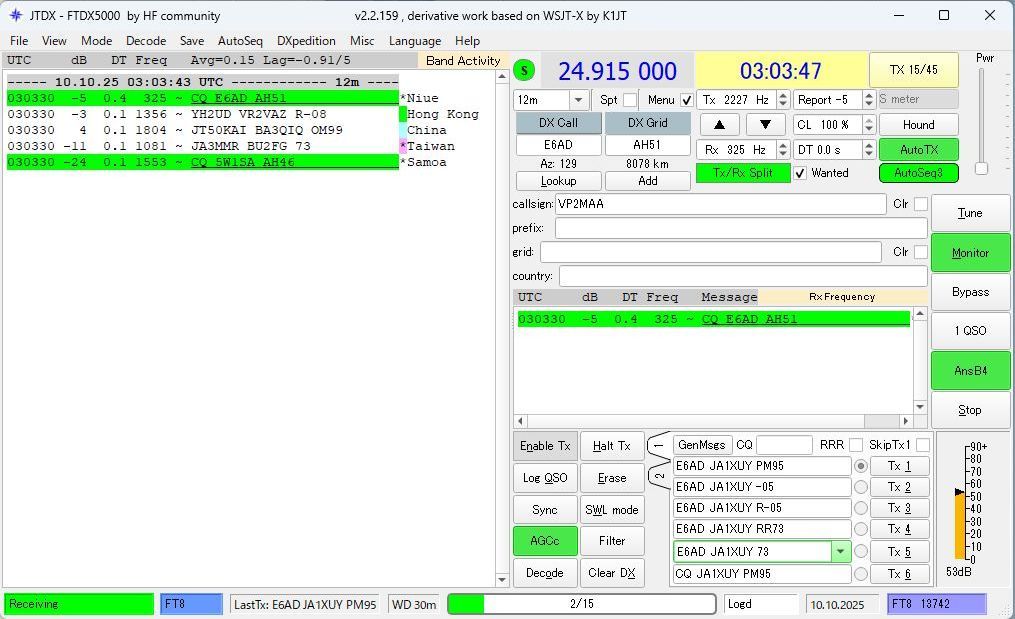The height and width of the screenshot is (619, 1015).
Task: Click the Tx/Rx Split green button
Action: 742,173
